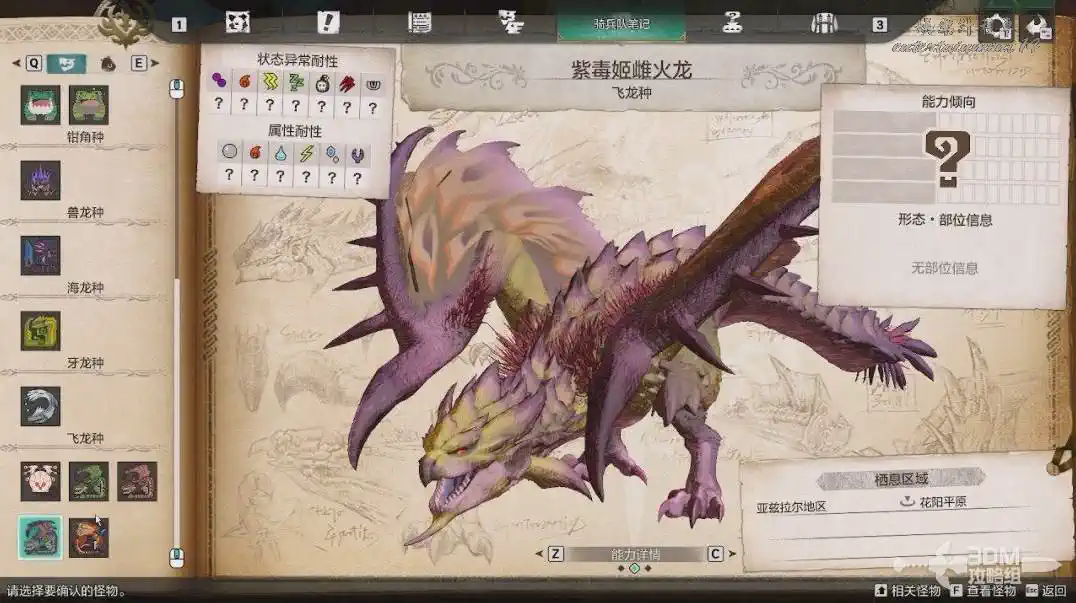Open the settings gear icon at top right
The width and height of the screenshot is (1076, 603).
click(995, 27)
